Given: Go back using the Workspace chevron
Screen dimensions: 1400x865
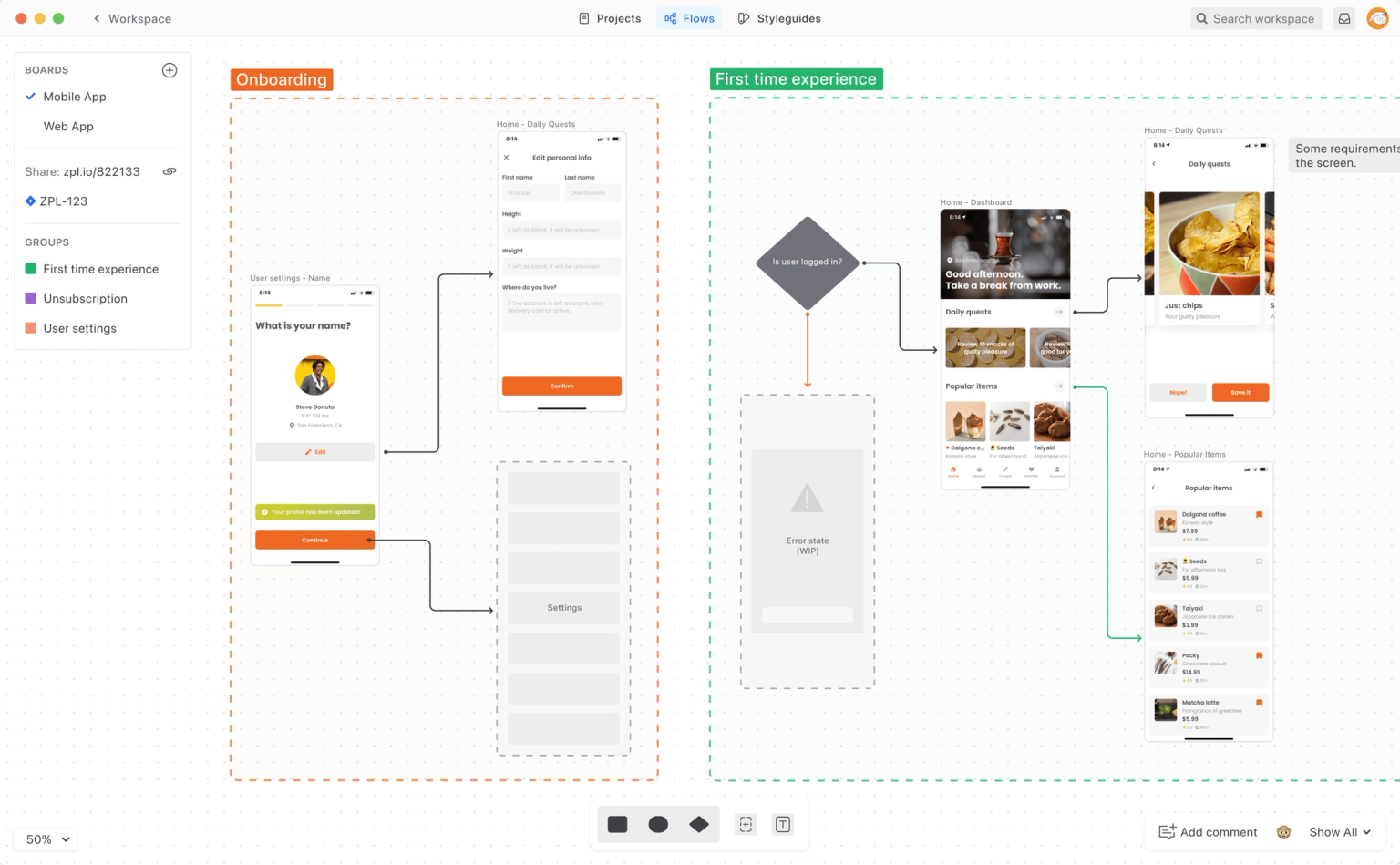Looking at the screenshot, I should pyautogui.click(x=98, y=18).
